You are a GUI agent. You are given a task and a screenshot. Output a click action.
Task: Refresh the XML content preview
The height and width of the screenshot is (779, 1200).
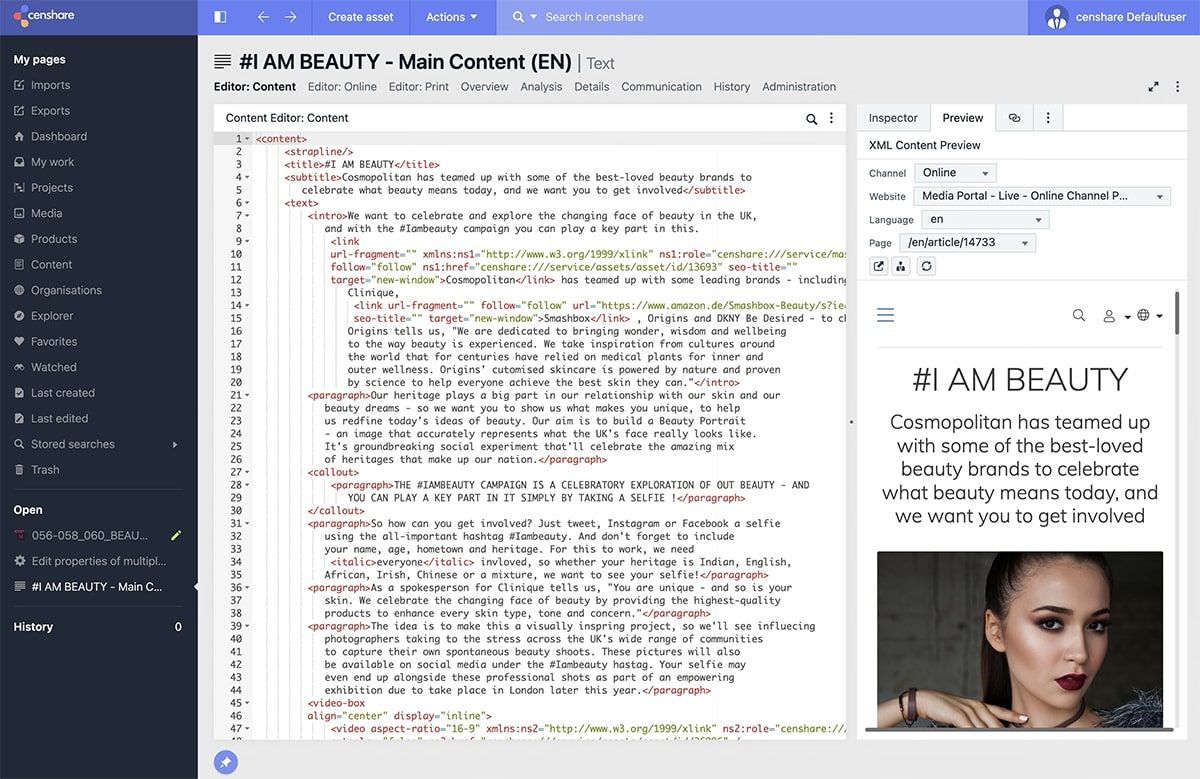pos(927,266)
